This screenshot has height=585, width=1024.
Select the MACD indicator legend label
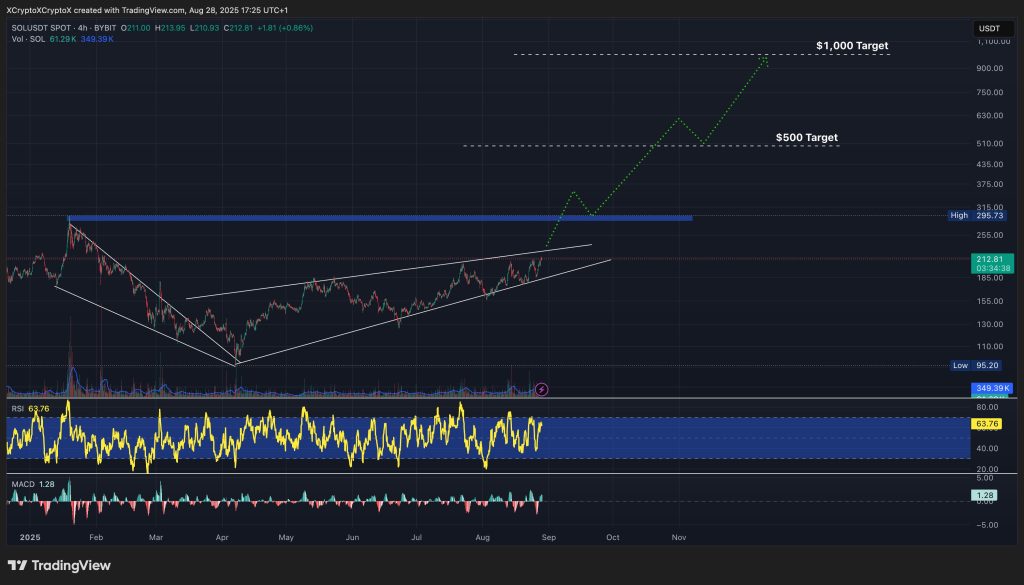point(23,484)
